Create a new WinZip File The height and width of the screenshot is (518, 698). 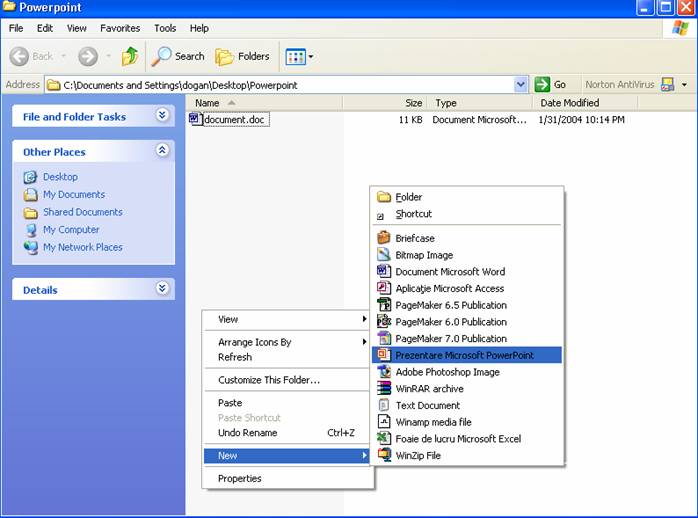(x=467, y=455)
